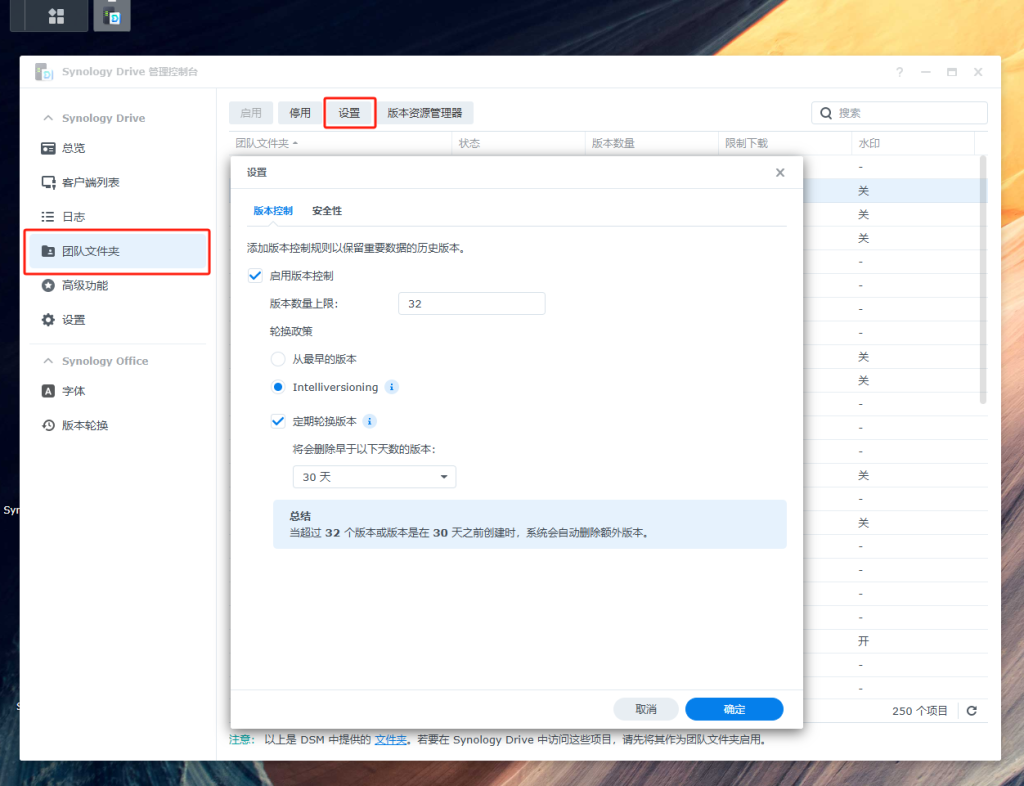Show info about Intelliversioning
The image size is (1024, 786).
(391, 387)
